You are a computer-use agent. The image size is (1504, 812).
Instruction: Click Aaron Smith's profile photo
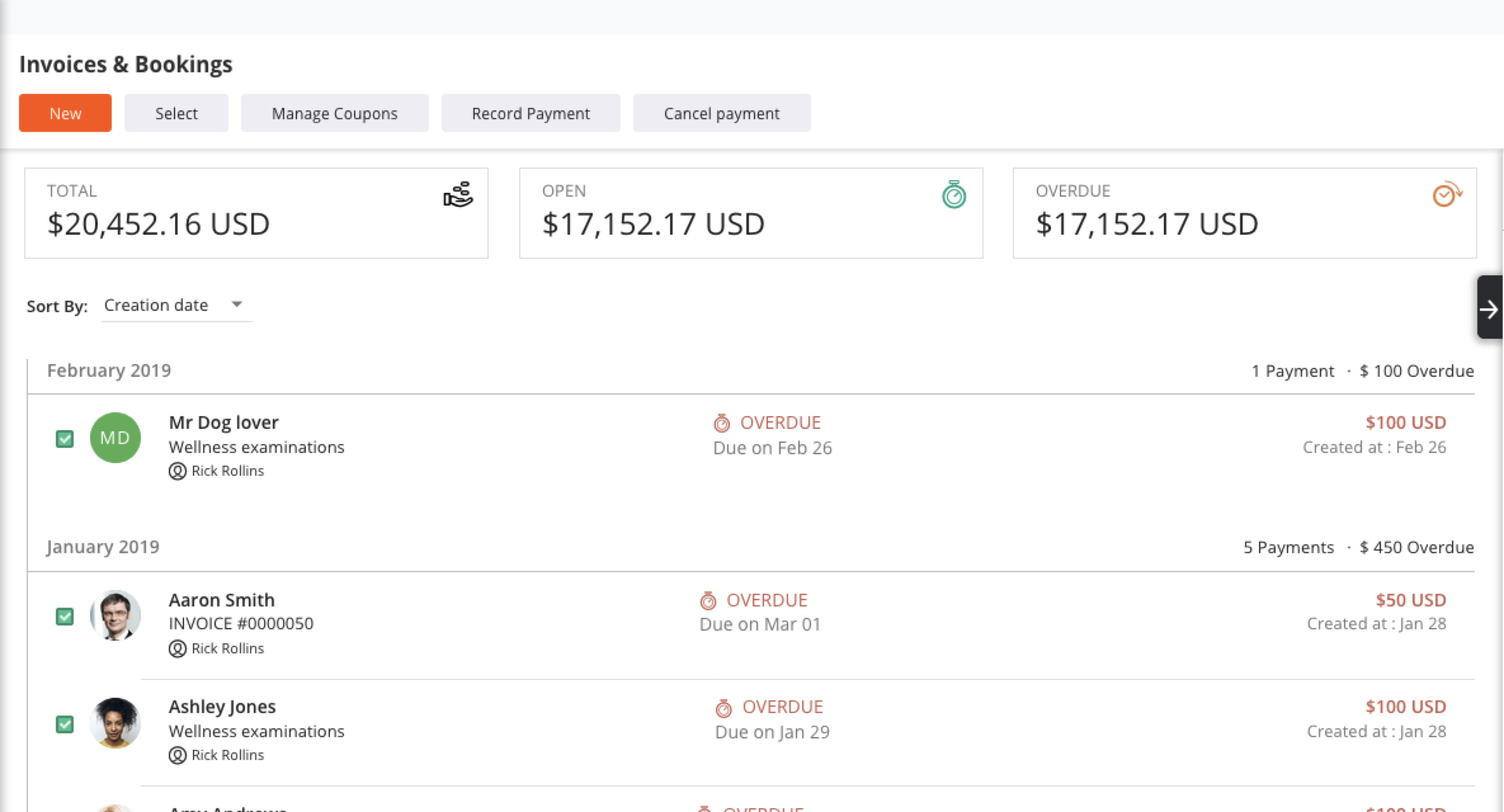point(115,615)
